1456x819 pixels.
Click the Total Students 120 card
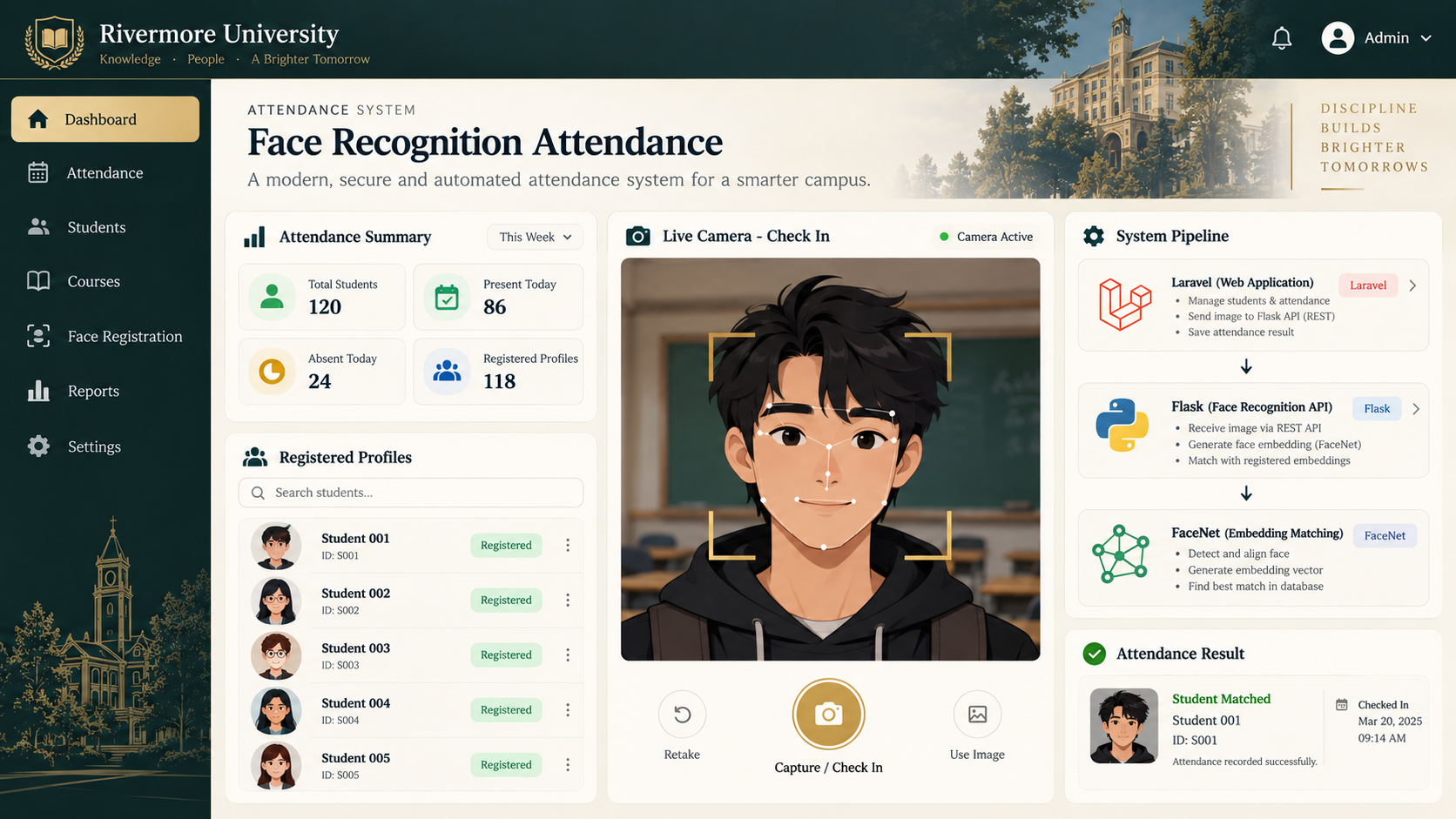coord(322,297)
